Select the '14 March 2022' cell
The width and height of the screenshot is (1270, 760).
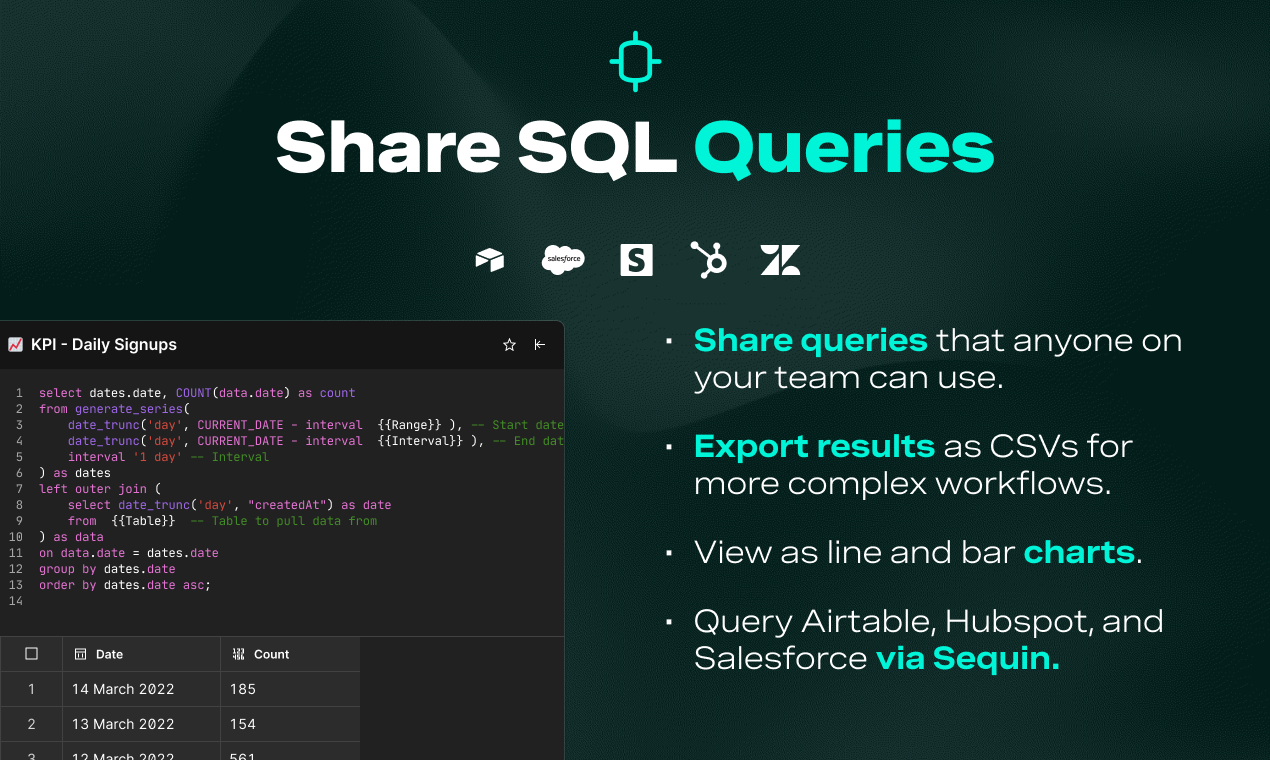click(x=141, y=689)
